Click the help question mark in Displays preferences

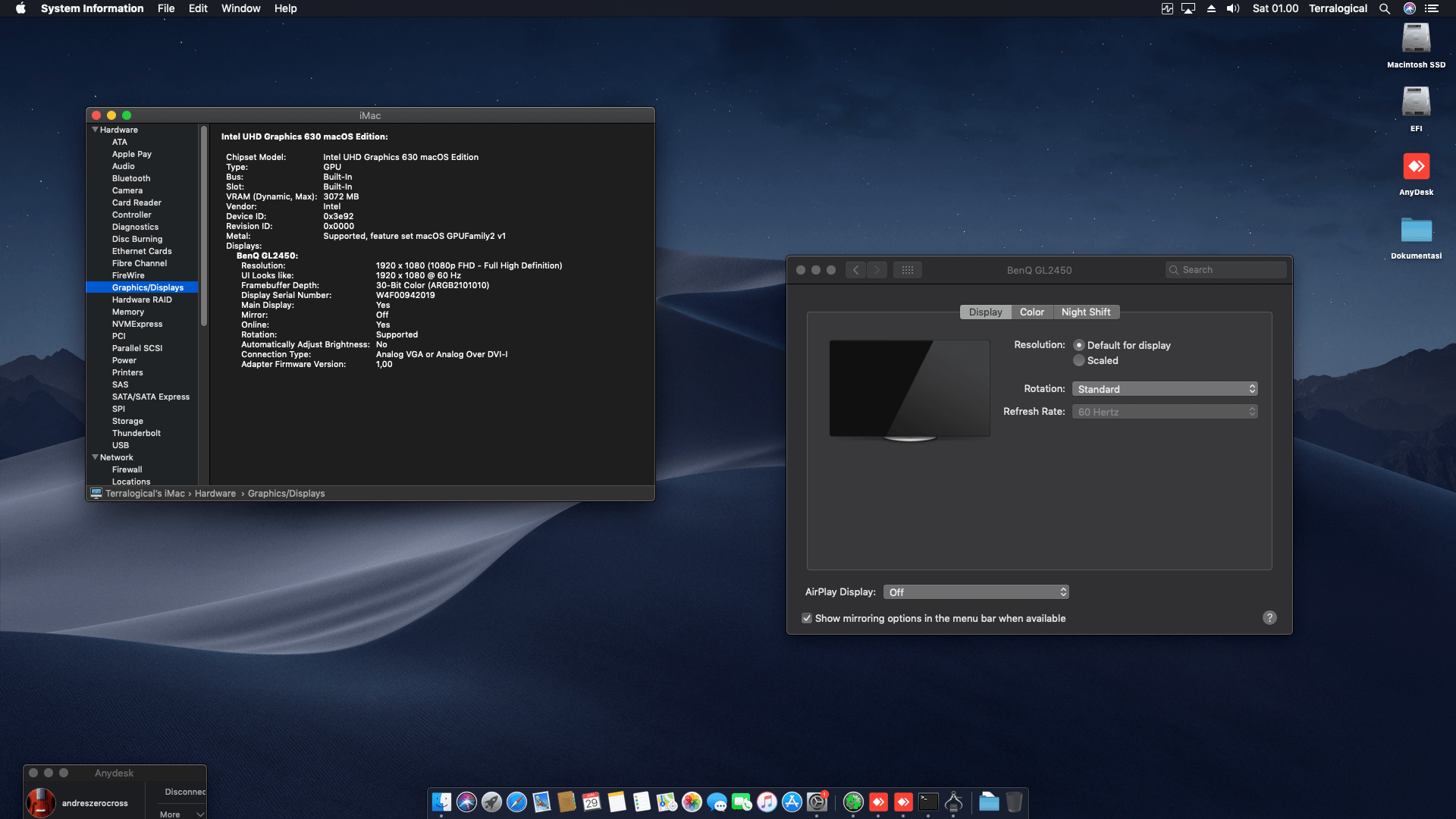pos(1270,617)
